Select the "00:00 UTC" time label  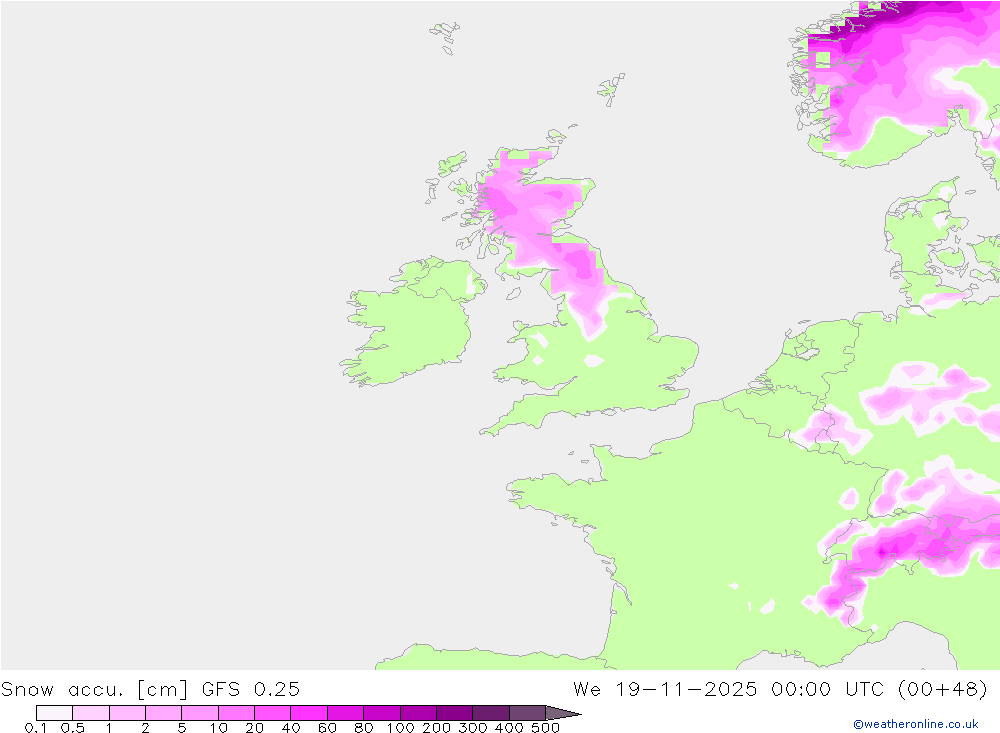[x=827, y=690]
